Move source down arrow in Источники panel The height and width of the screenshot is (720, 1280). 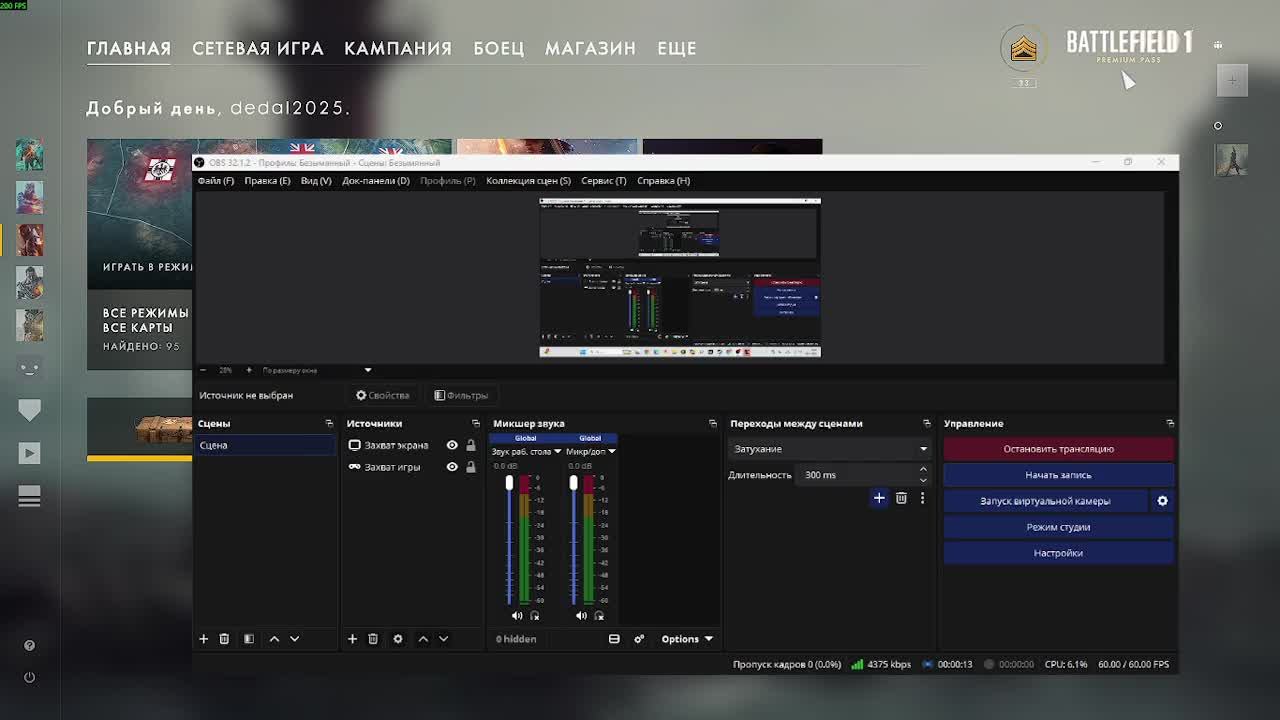[x=443, y=639]
